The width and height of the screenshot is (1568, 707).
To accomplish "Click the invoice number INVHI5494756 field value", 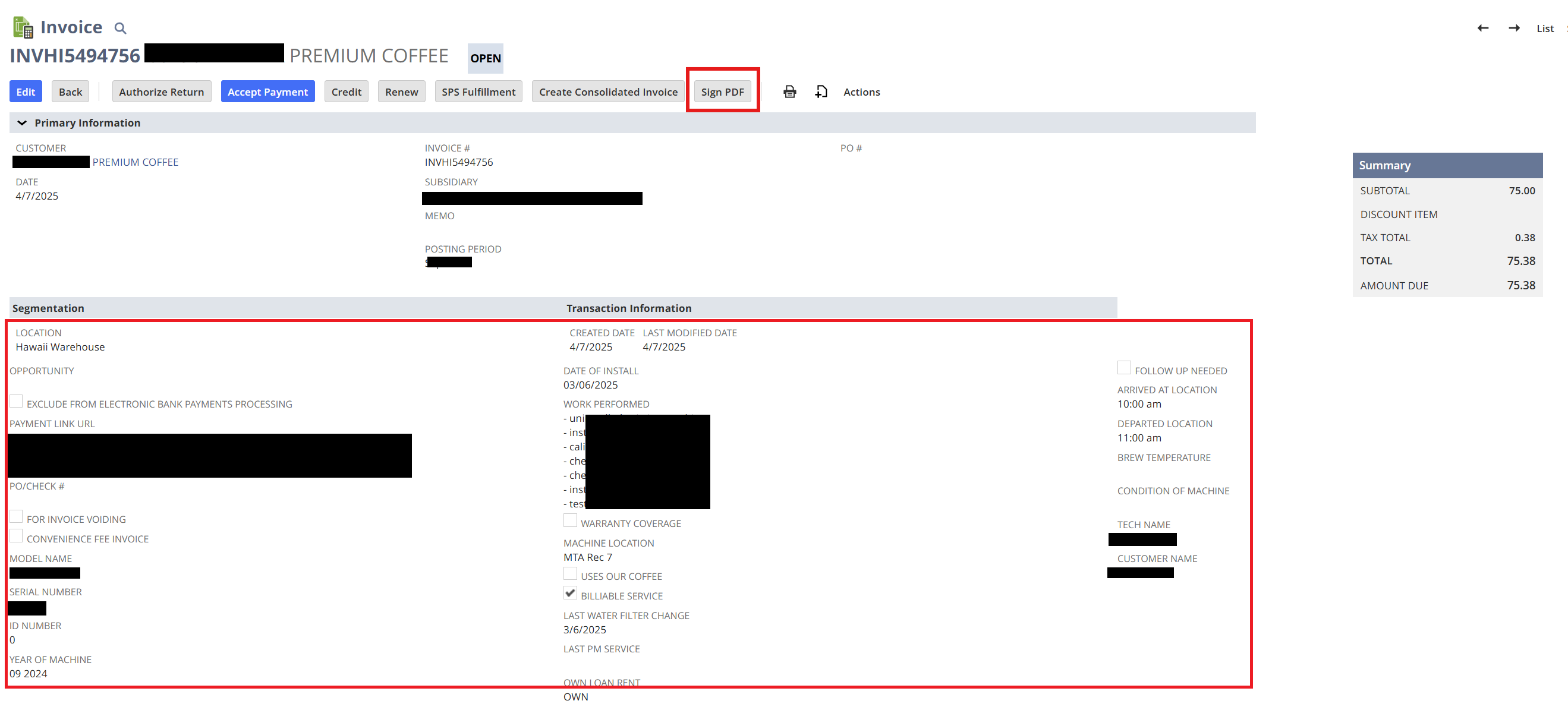I will pyautogui.click(x=459, y=162).
